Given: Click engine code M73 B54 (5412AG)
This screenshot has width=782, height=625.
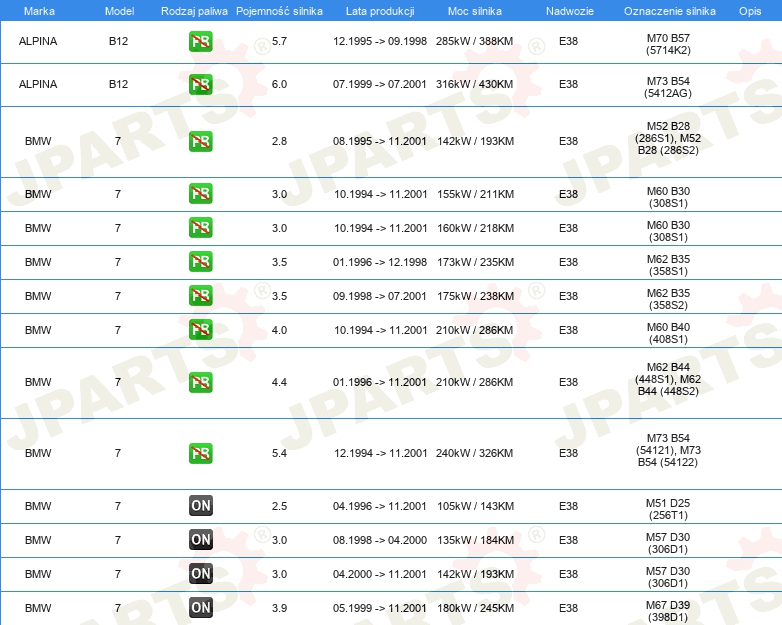Looking at the screenshot, I should point(668,87).
